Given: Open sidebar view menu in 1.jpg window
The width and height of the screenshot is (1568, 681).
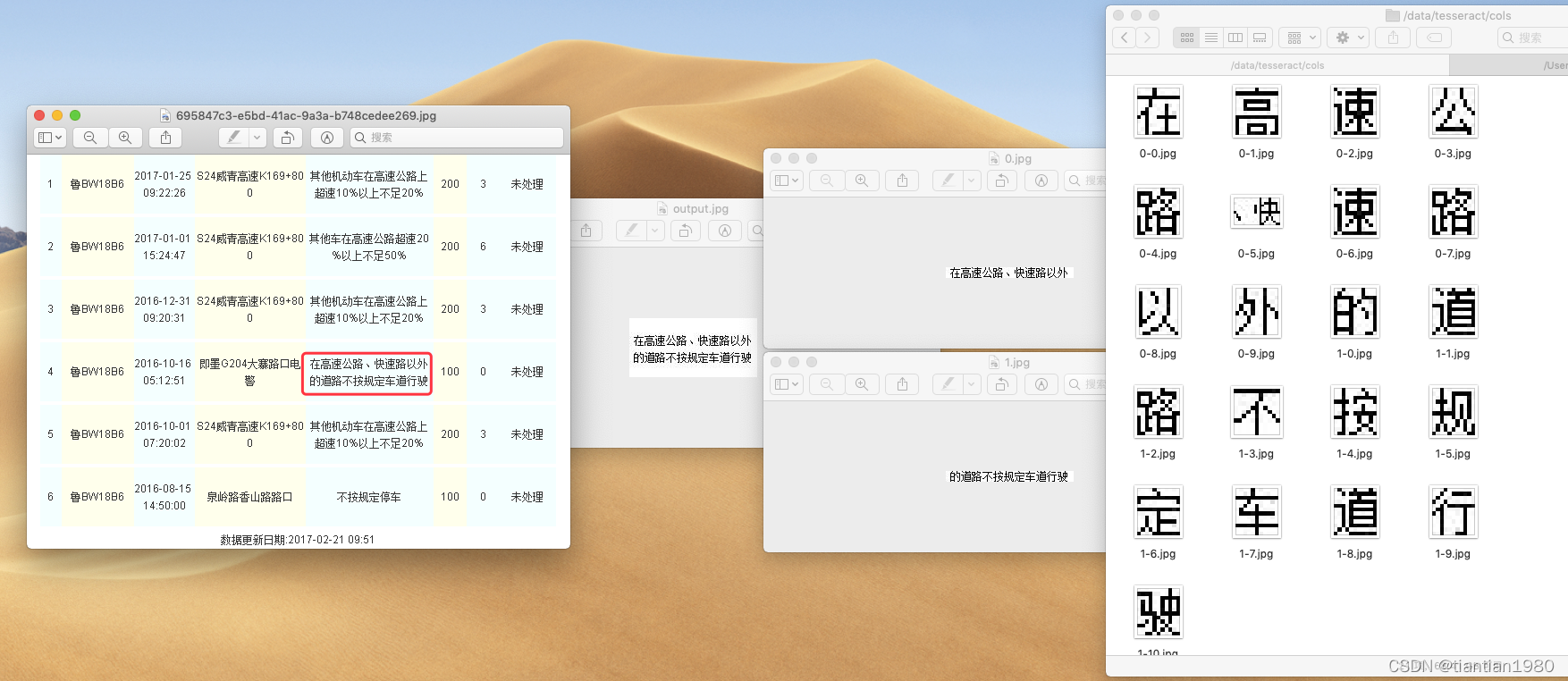Looking at the screenshot, I should point(786,384).
